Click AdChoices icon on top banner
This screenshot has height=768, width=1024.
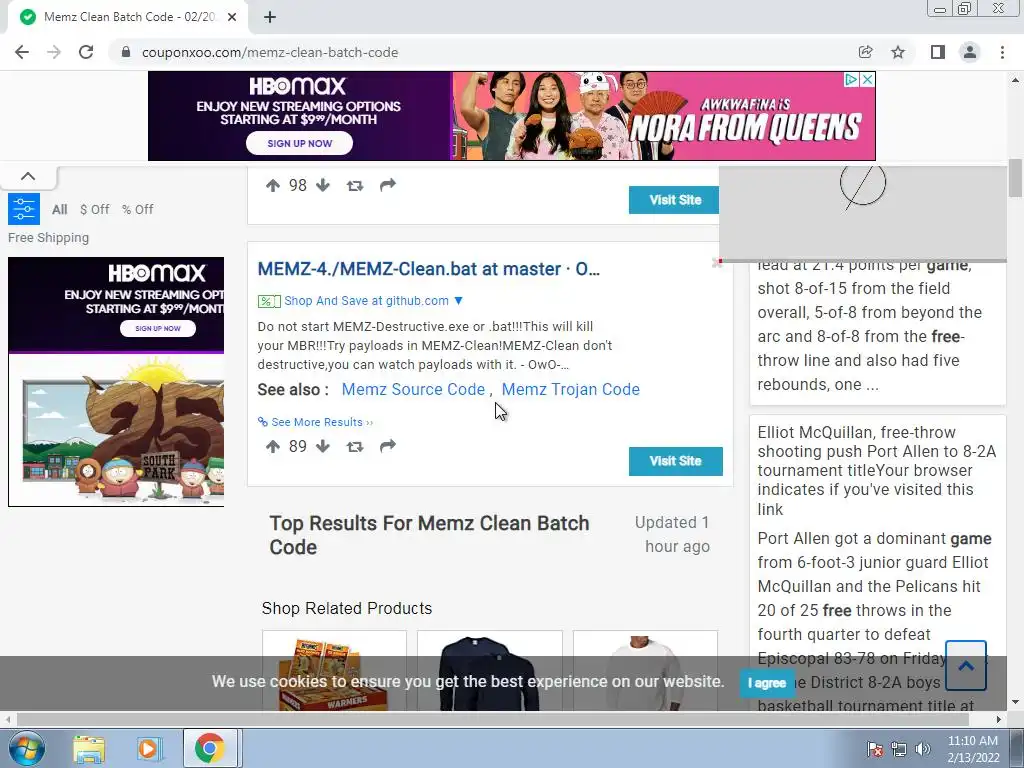pyautogui.click(x=852, y=80)
